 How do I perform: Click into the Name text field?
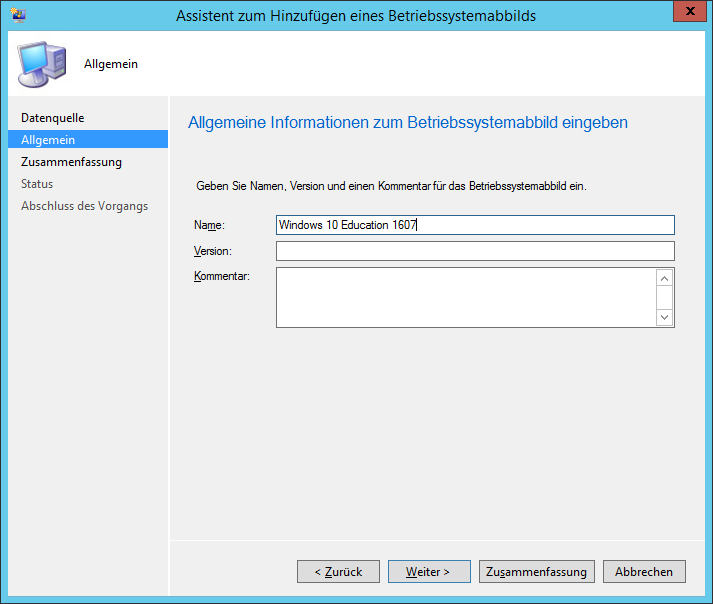point(475,225)
